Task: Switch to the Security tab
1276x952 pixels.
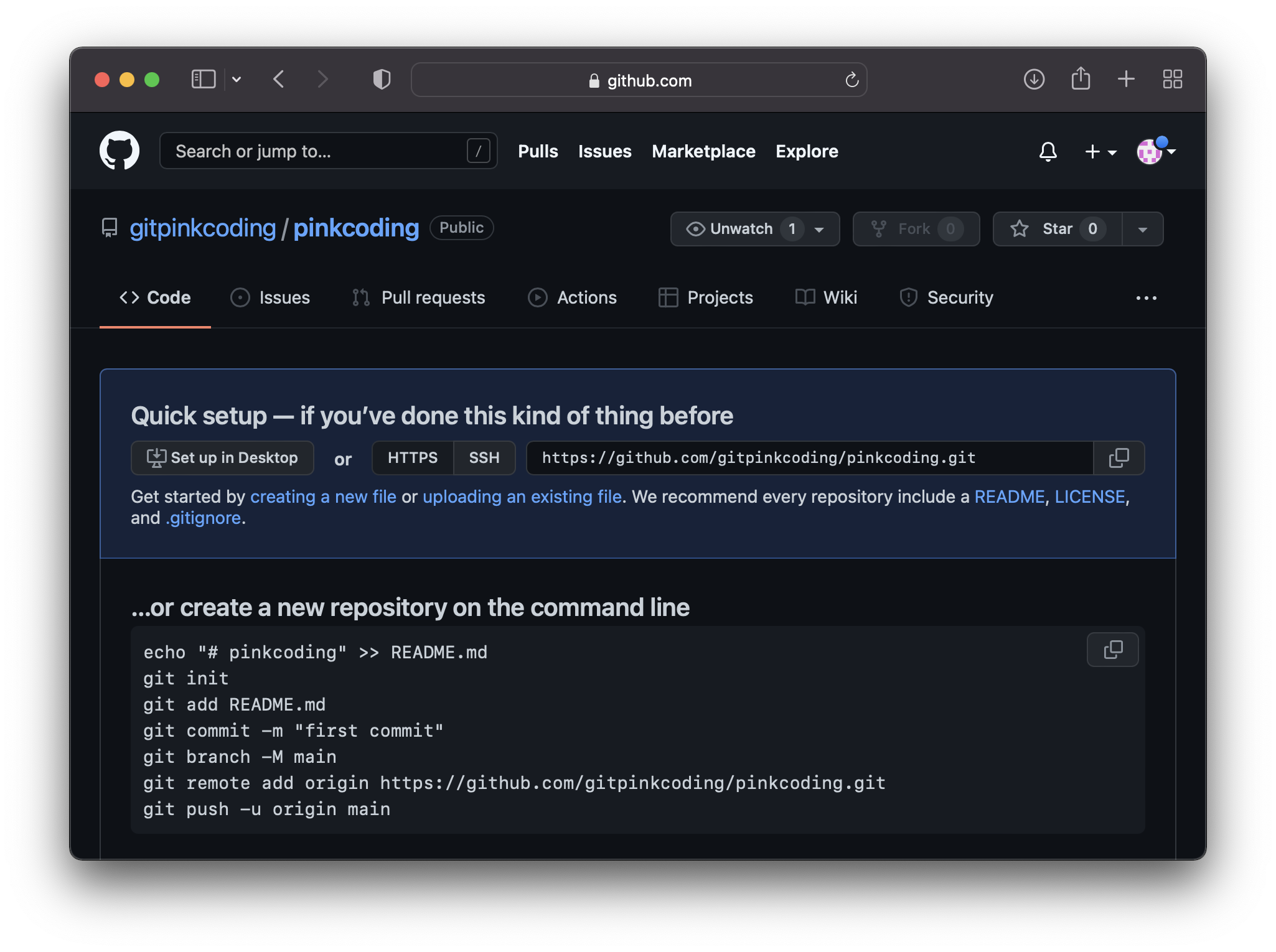Action: click(x=946, y=297)
